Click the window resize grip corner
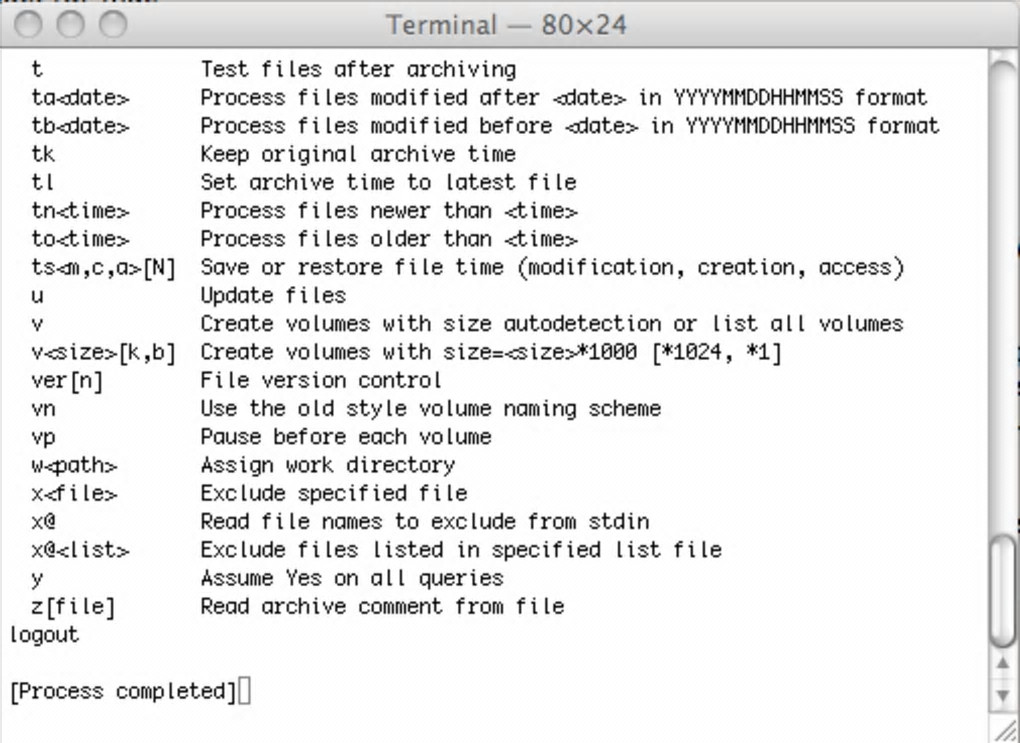The image size is (1020, 743). pyautogui.click(x=1003, y=728)
